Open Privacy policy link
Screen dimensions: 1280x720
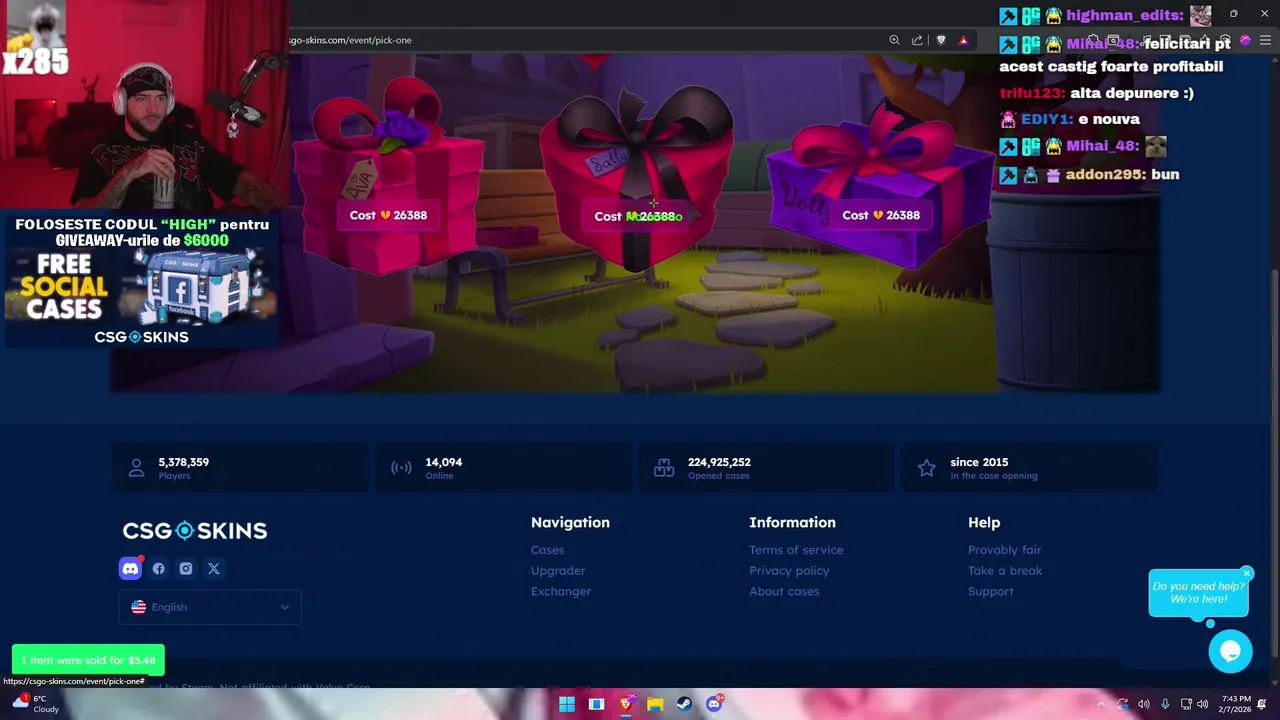pyautogui.click(x=789, y=571)
